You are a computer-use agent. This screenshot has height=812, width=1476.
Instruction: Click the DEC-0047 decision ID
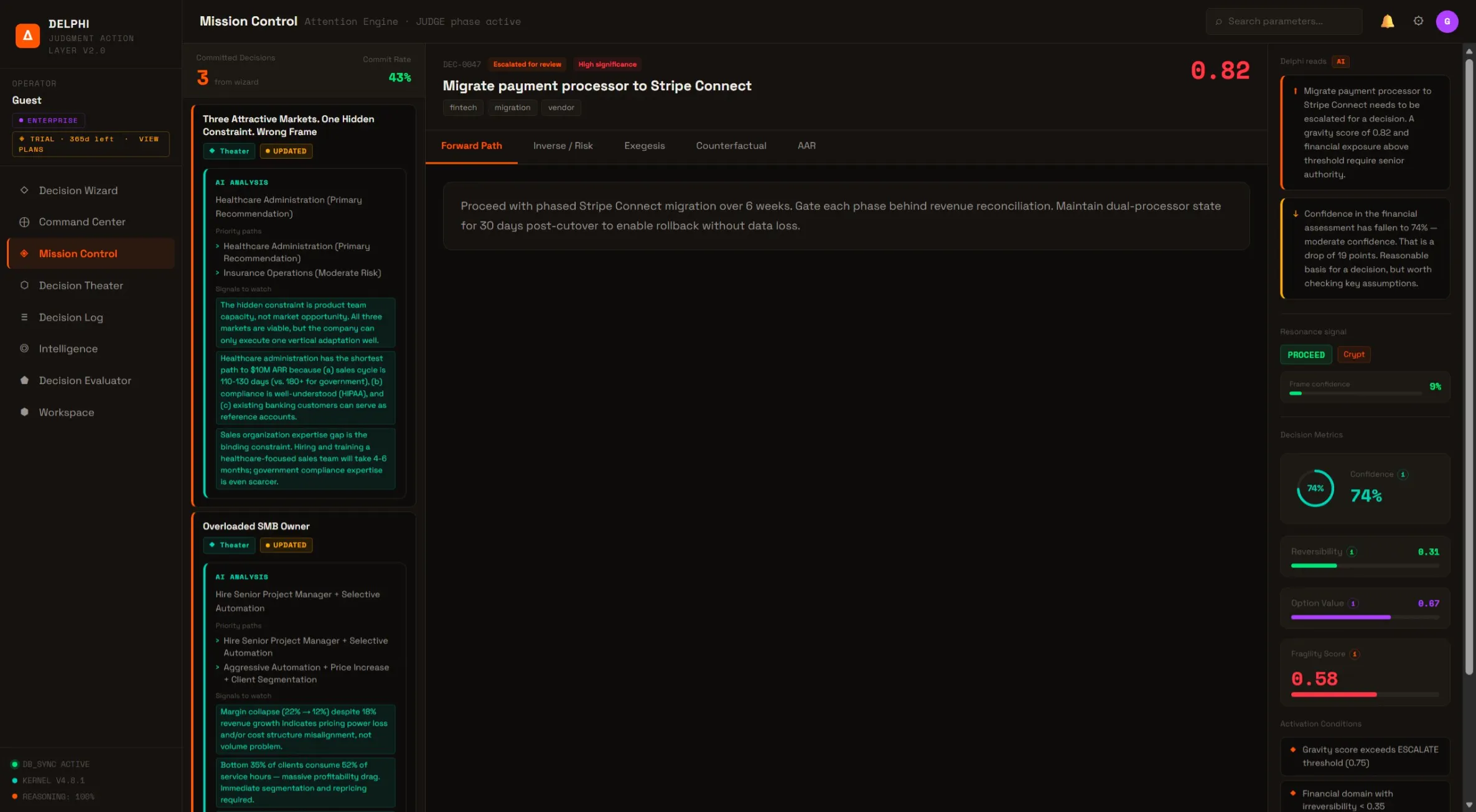tap(462, 65)
